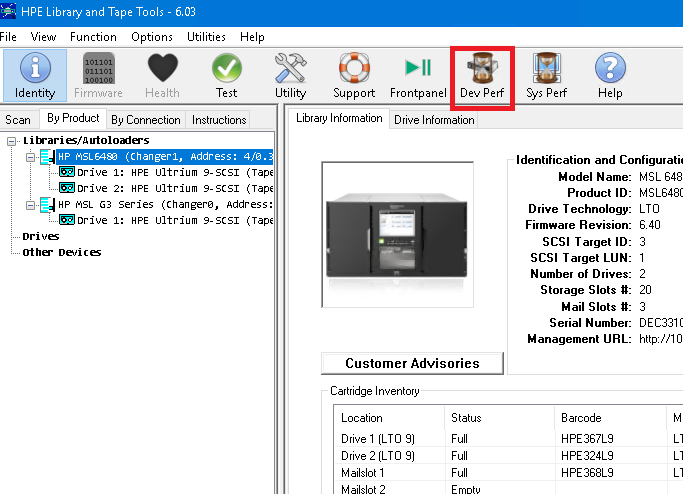This screenshot has height=494, width=683.
Task: Click tape icon of Drive 1 under MSL6480
Action: pos(67,172)
